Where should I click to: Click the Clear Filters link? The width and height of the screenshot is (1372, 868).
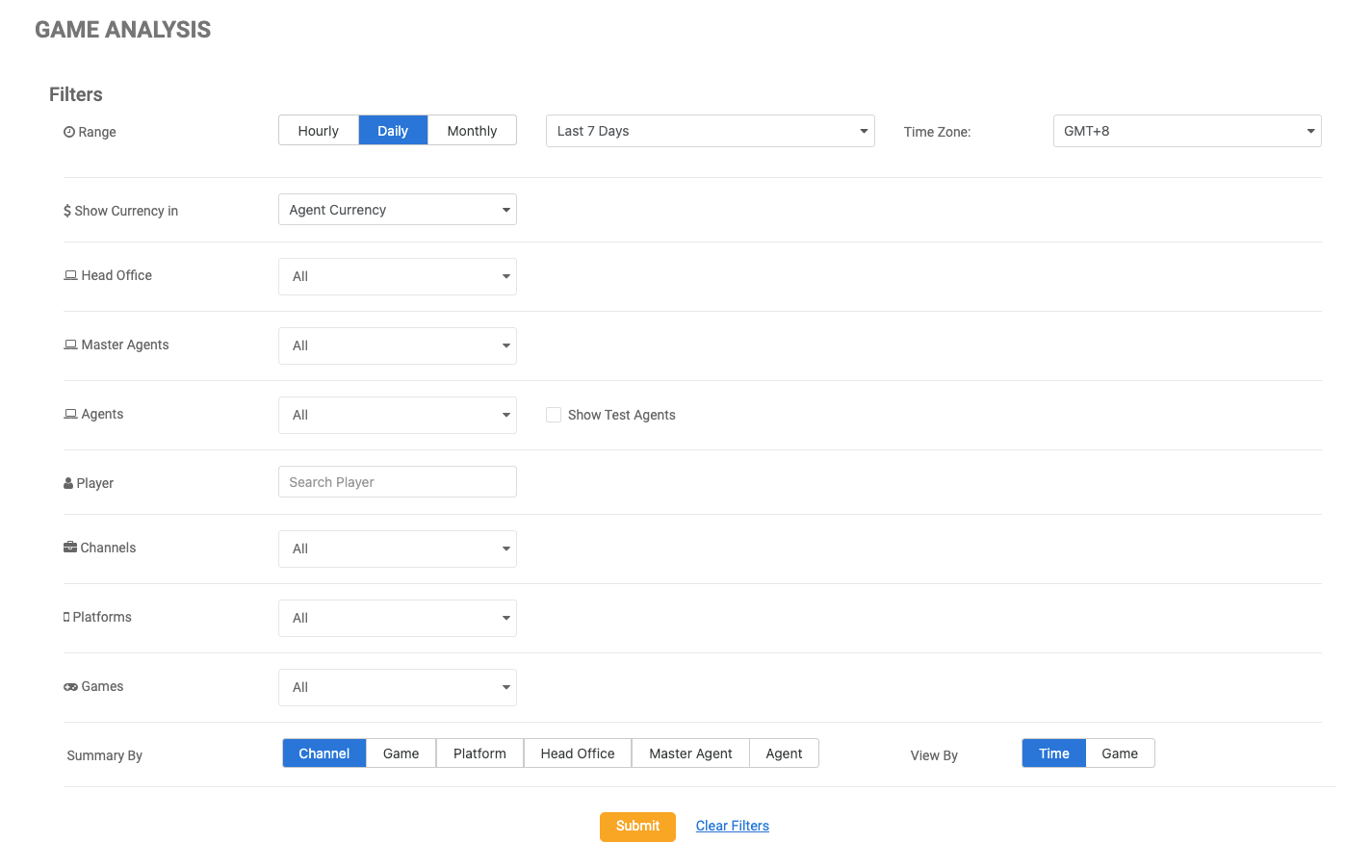[x=732, y=826]
